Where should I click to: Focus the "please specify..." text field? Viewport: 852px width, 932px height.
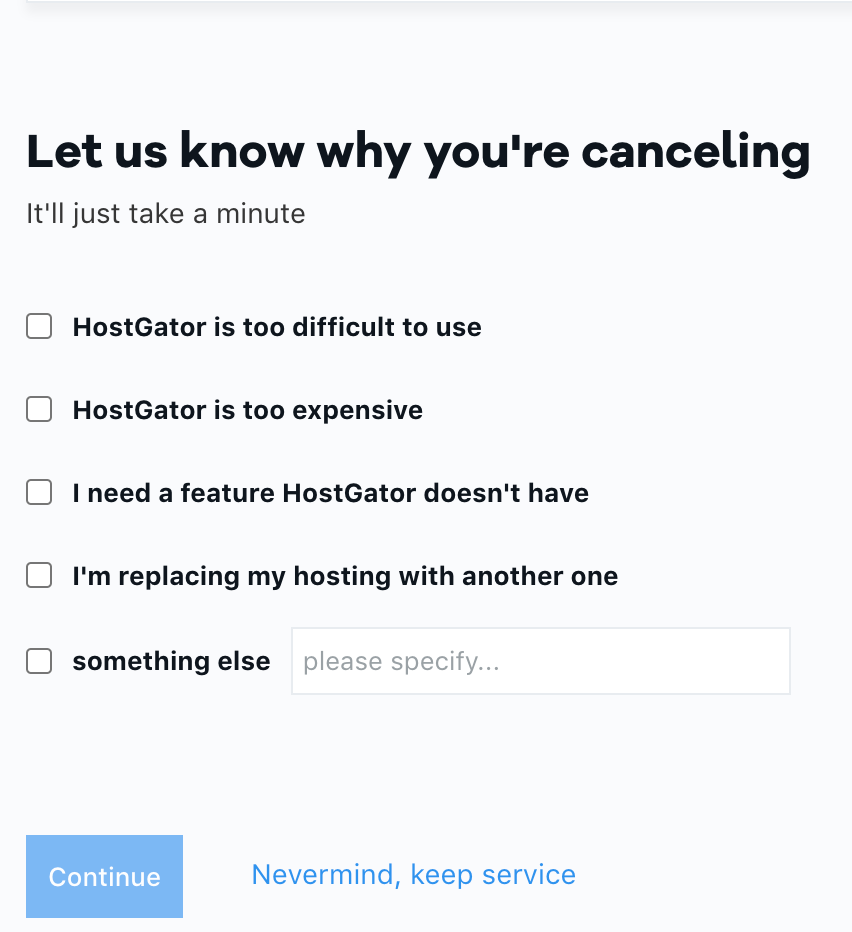tap(540, 661)
